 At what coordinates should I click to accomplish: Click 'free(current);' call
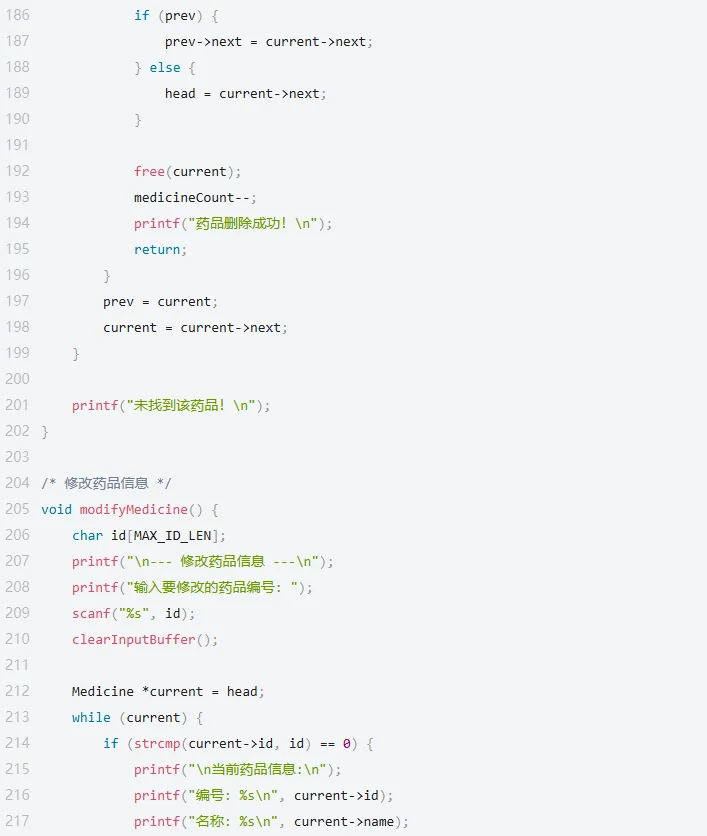point(187,172)
